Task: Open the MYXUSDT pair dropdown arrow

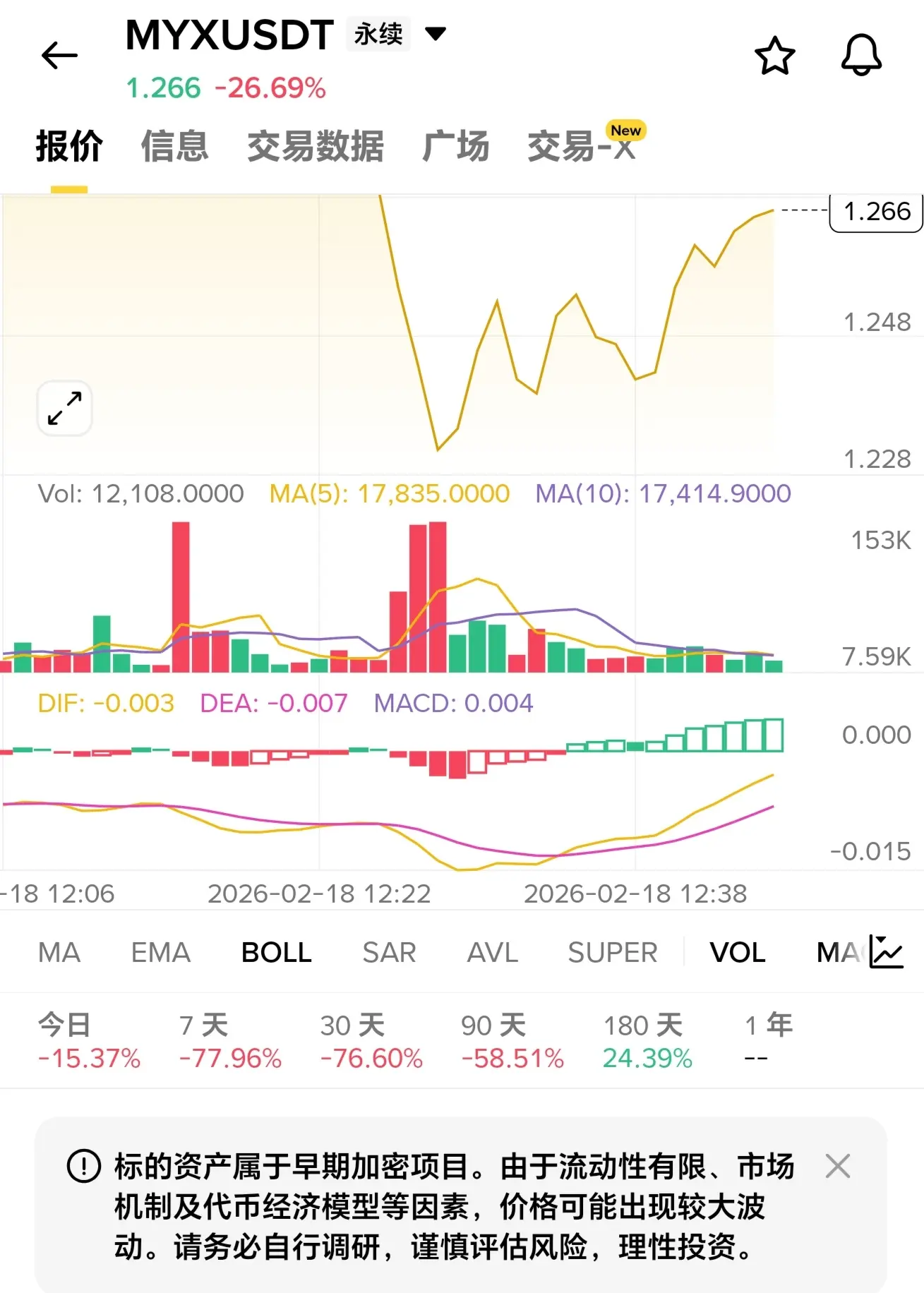Action: pos(436,33)
